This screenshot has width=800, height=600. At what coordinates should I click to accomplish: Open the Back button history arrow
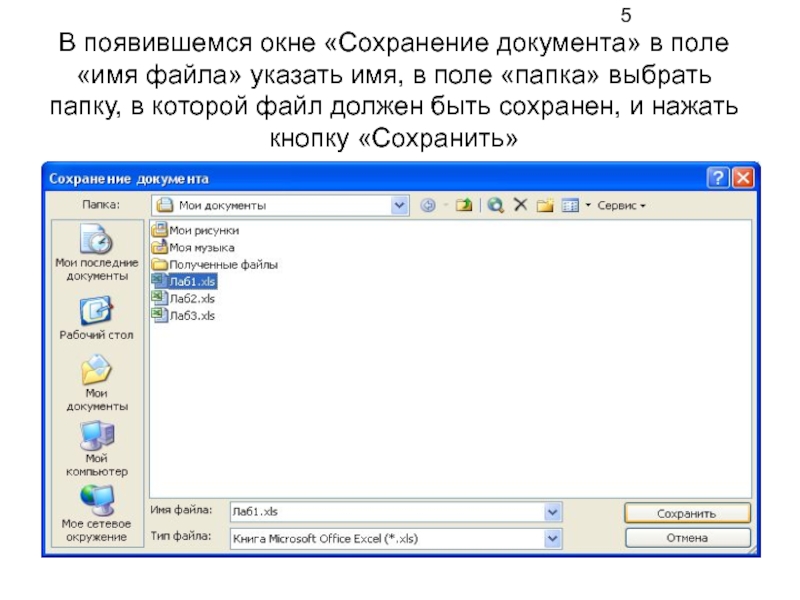[445, 206]
